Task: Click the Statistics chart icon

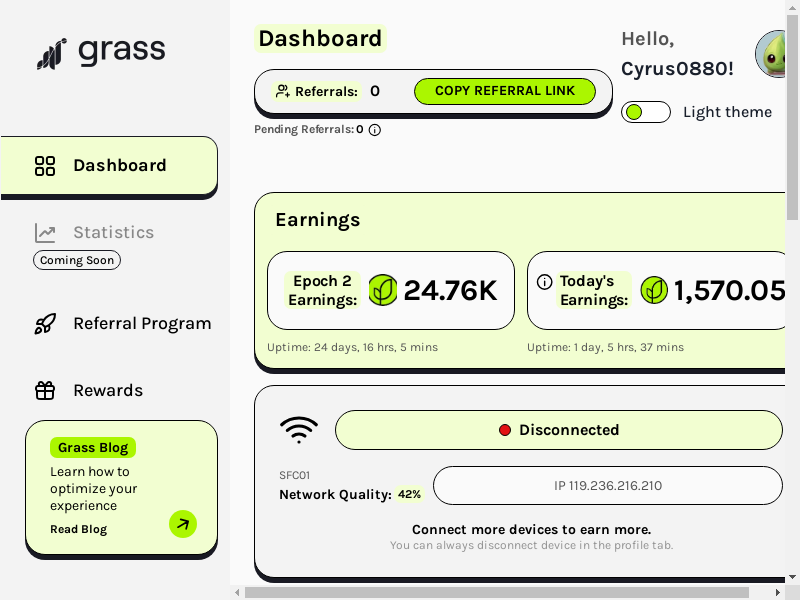Action: point(45,233)
